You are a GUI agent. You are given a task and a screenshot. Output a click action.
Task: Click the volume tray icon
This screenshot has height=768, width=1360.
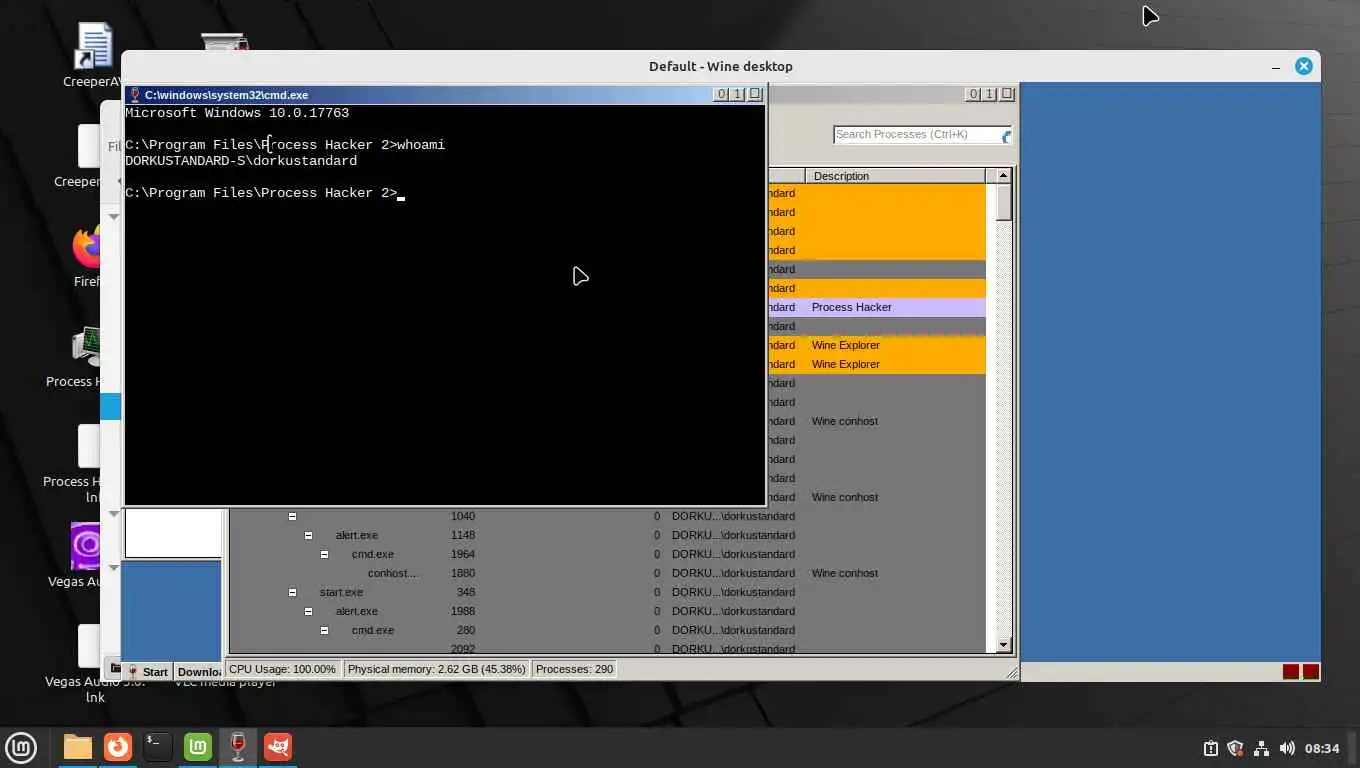coord(1287,748)
